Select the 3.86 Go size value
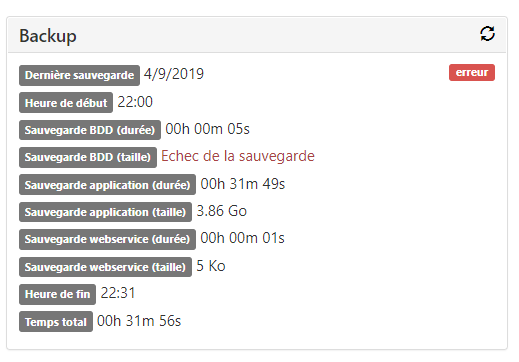519x362 pixels. (x=222, y=211)
